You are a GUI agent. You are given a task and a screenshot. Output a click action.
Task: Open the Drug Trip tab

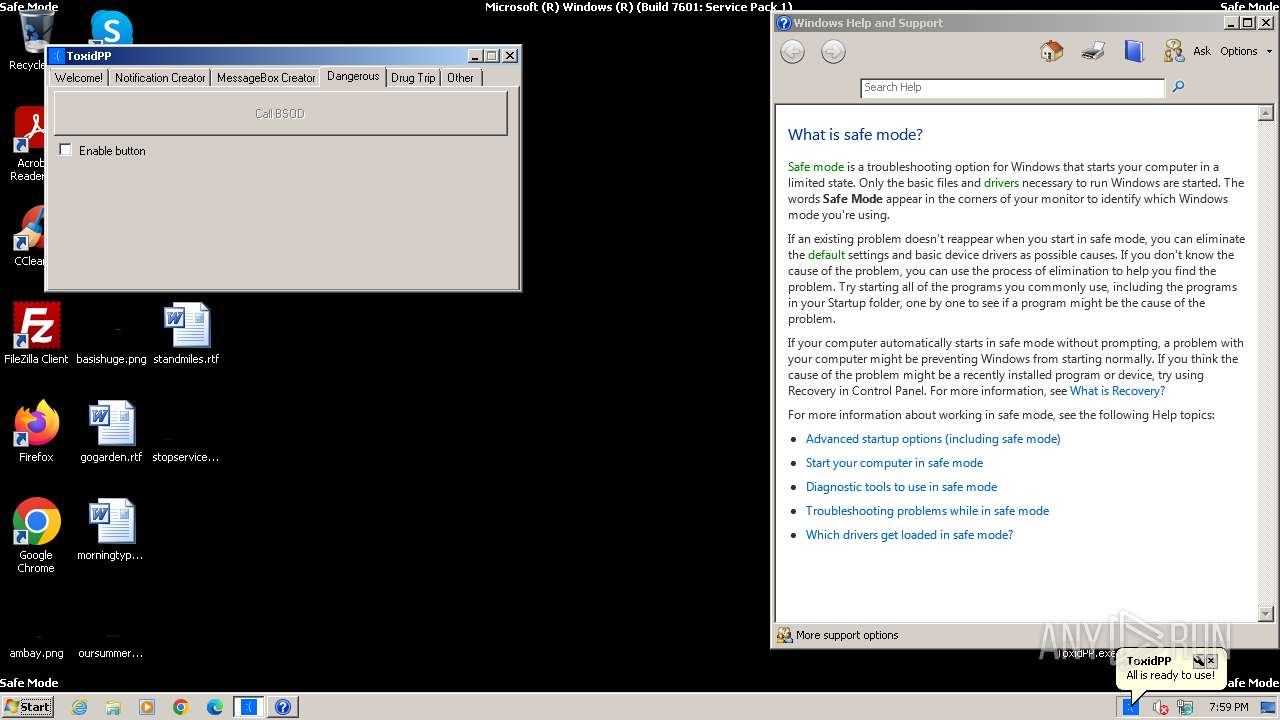click(x=413, y=78)
